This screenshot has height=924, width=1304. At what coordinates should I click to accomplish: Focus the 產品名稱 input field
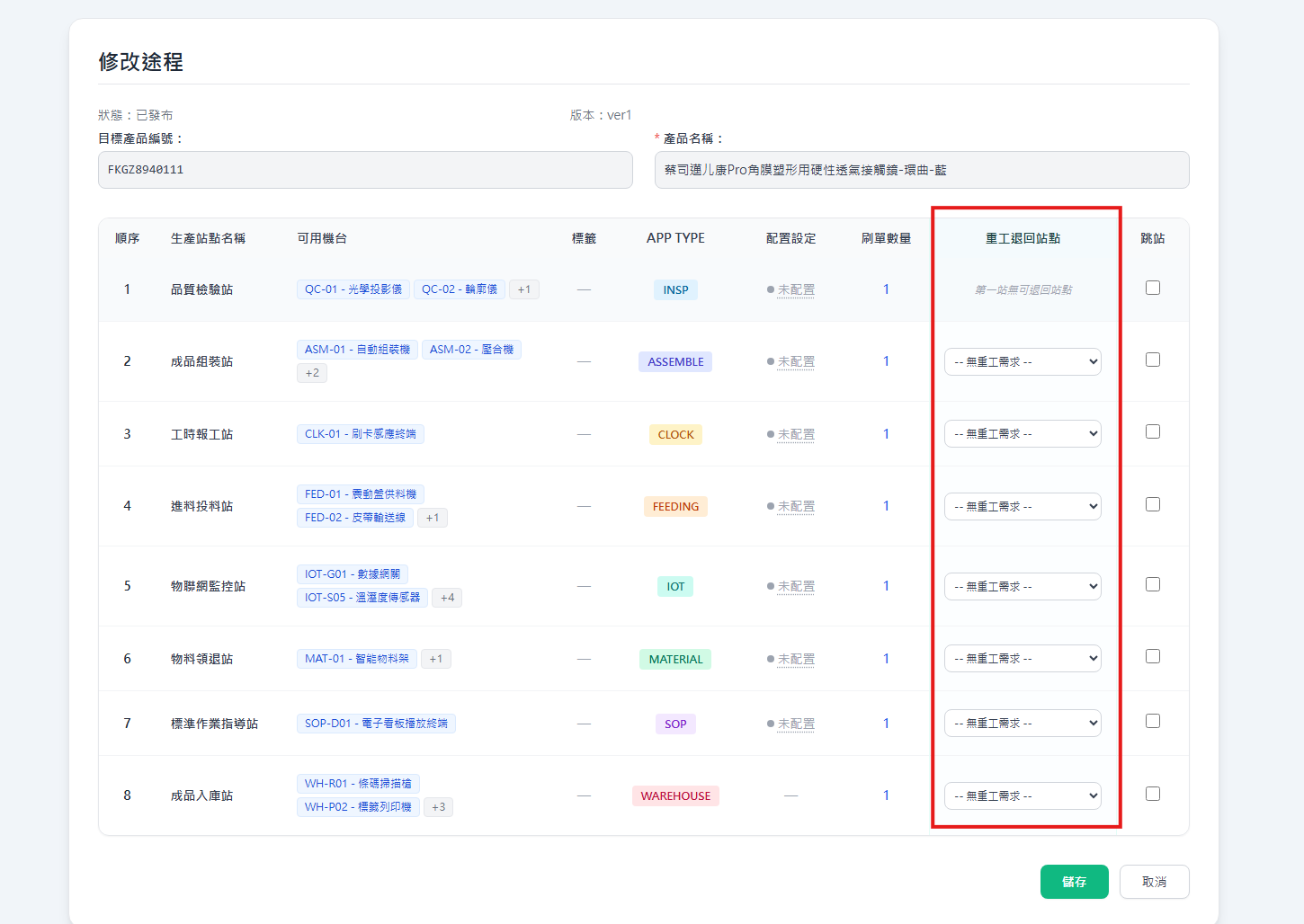click(922, 170)
